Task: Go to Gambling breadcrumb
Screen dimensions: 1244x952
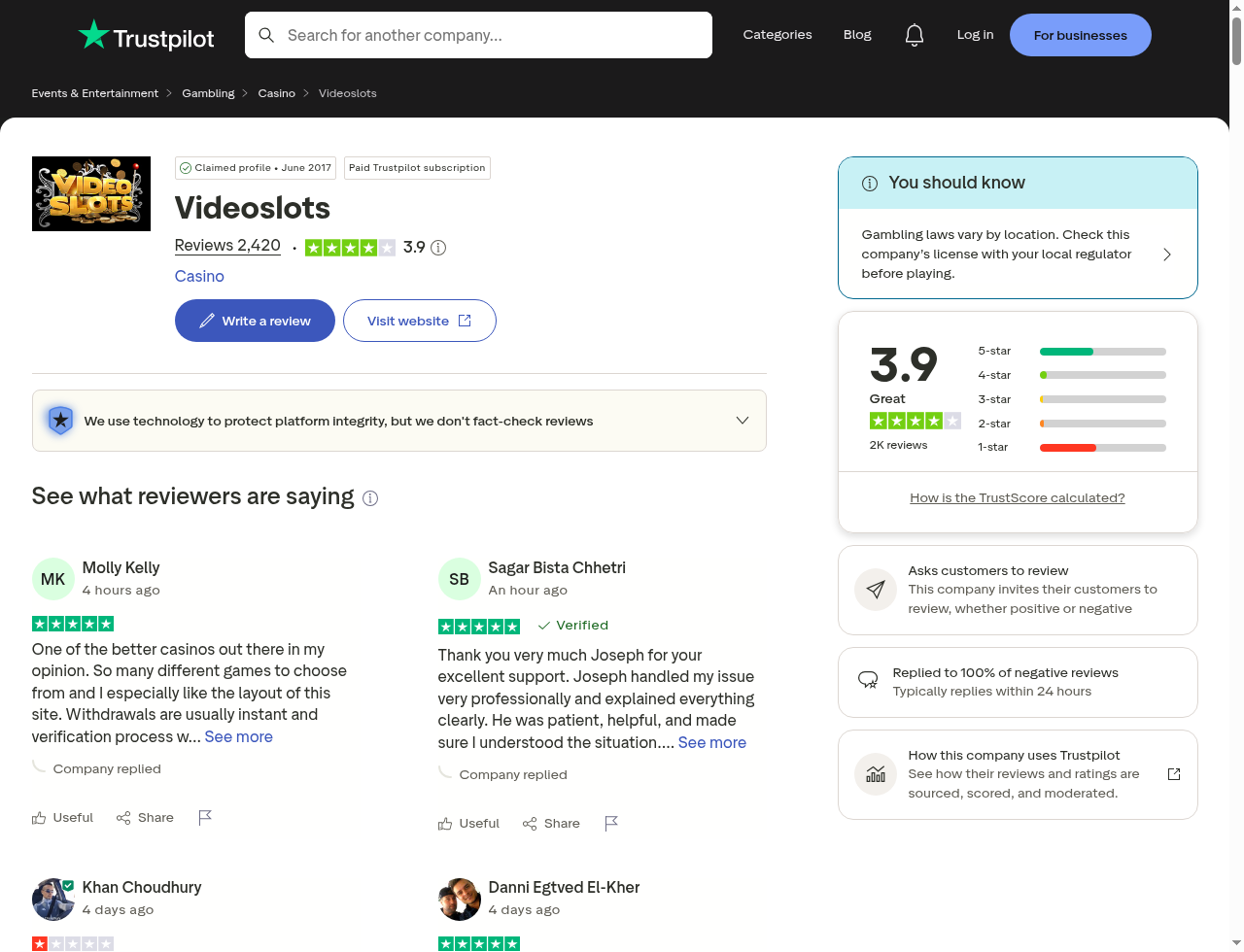Action: click(x=208, y=93)
